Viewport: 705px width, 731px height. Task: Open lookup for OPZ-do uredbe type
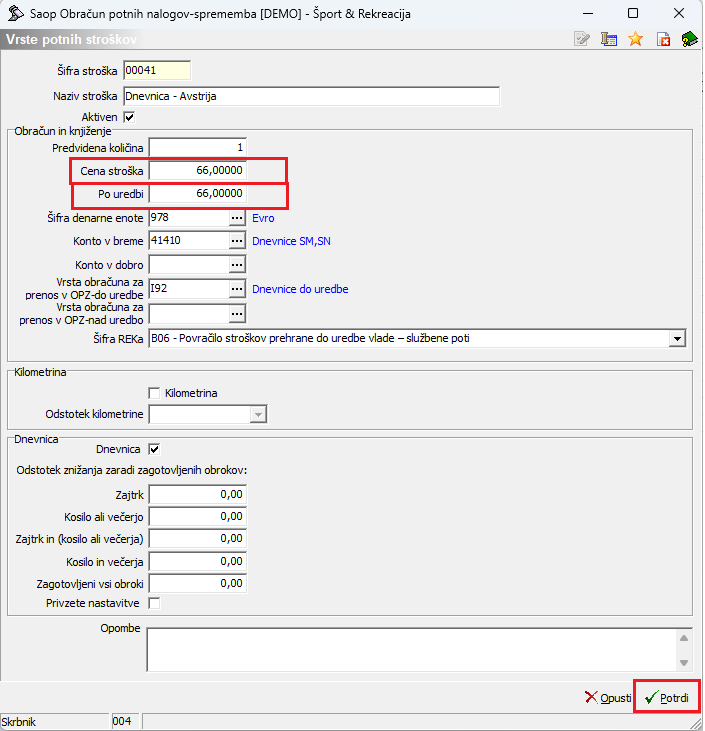pos(237,289)
